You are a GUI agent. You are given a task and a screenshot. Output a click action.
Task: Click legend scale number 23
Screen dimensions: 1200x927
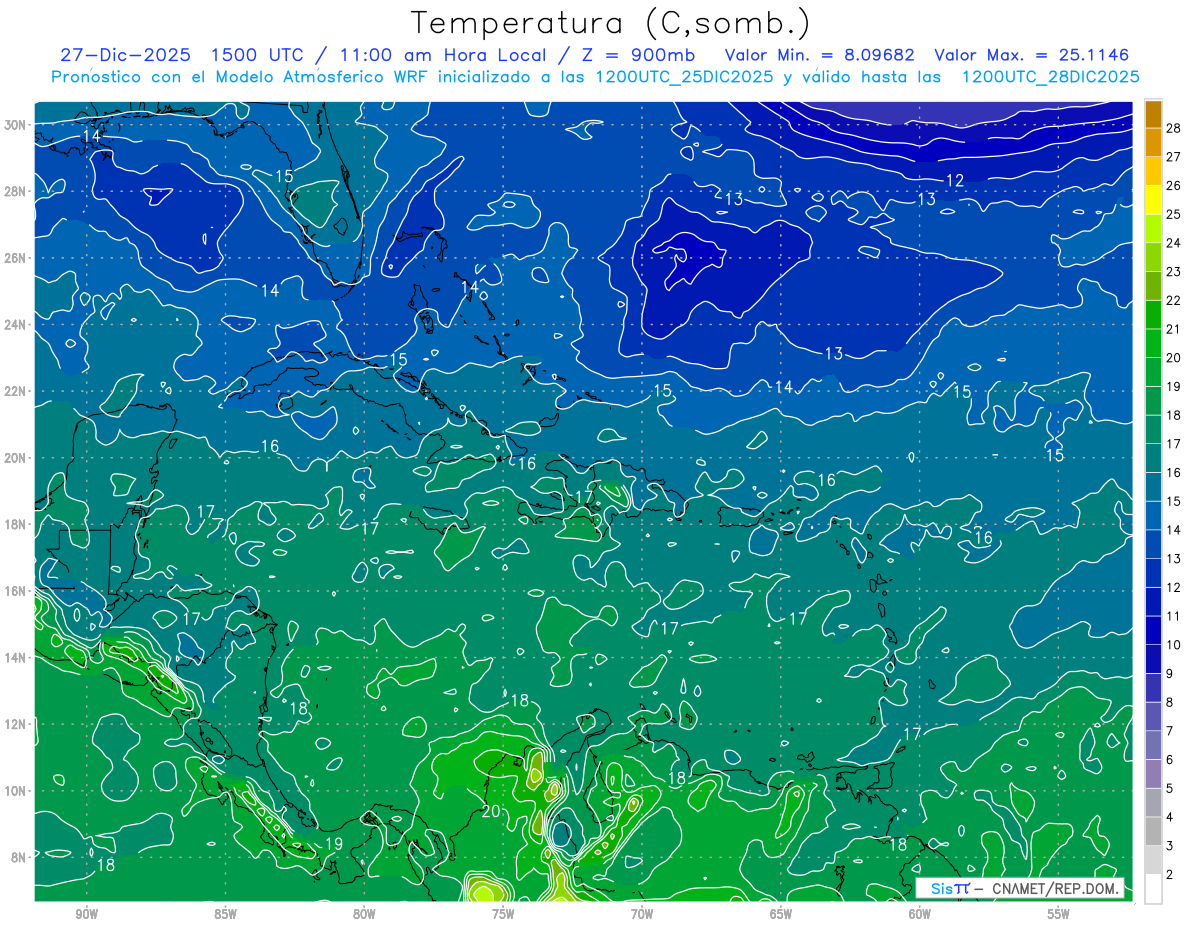coord(1174,272)
